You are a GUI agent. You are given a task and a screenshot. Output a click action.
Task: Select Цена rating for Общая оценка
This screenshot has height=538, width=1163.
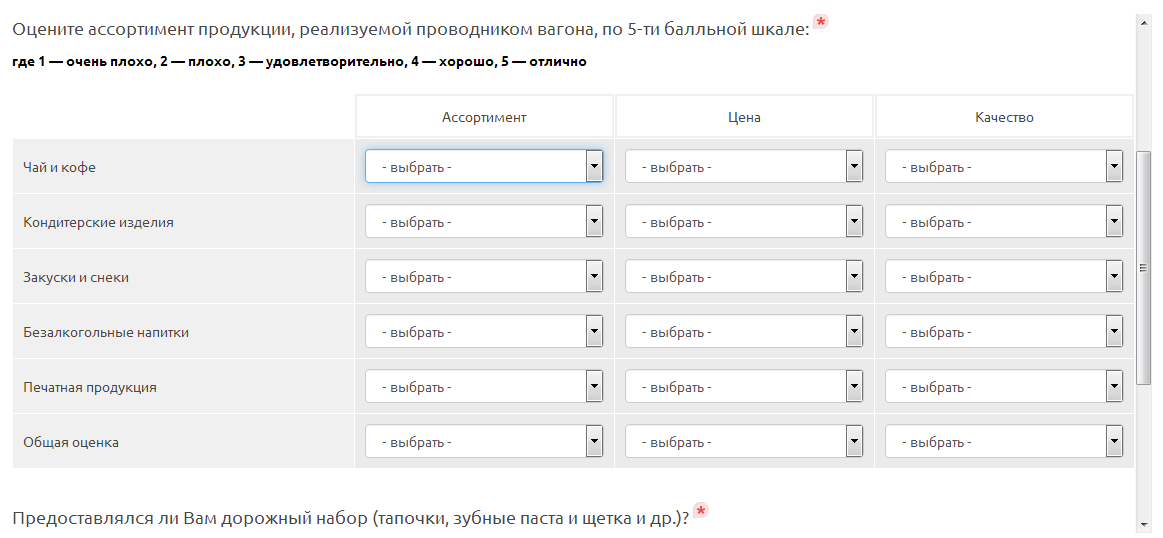pos(744,441)
